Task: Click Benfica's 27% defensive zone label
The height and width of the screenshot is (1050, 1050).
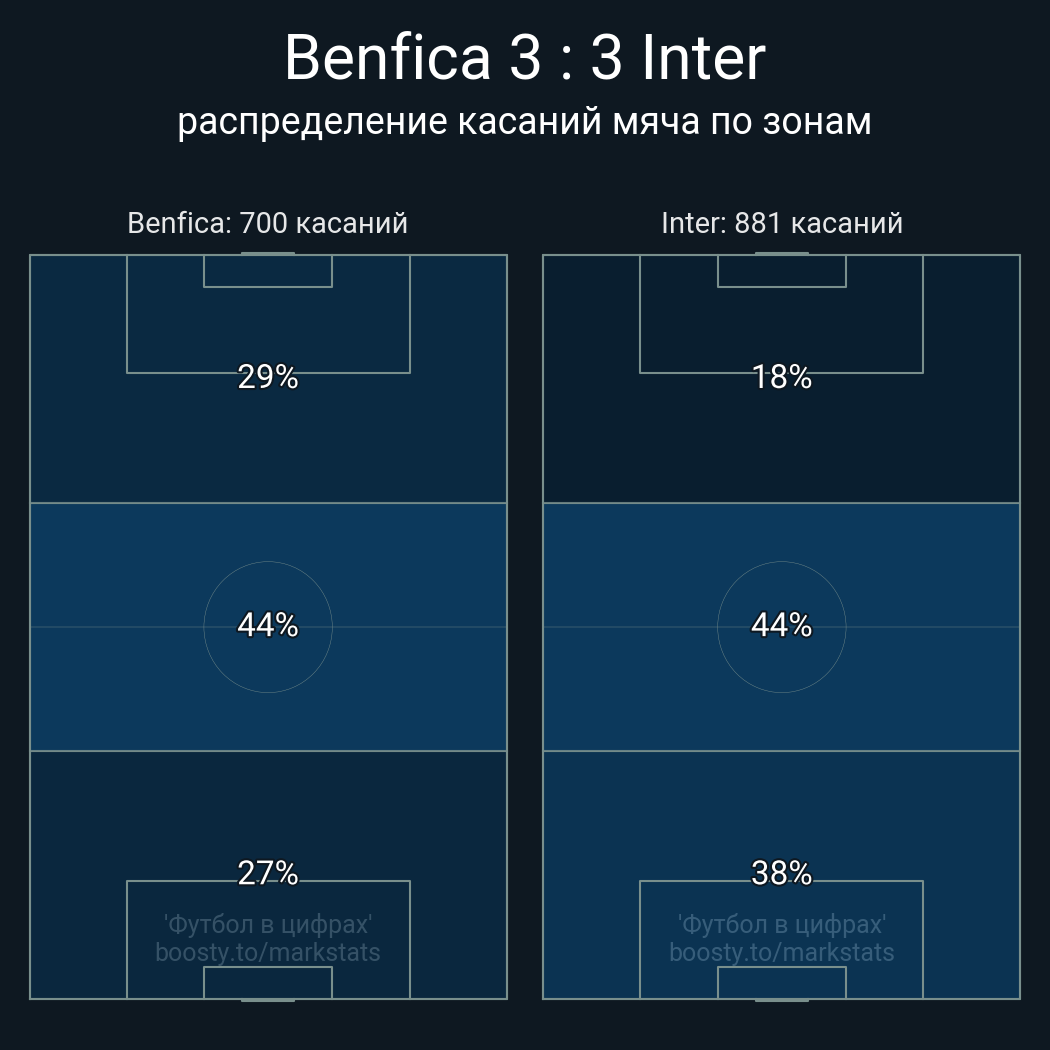Action: coord(267,873)
